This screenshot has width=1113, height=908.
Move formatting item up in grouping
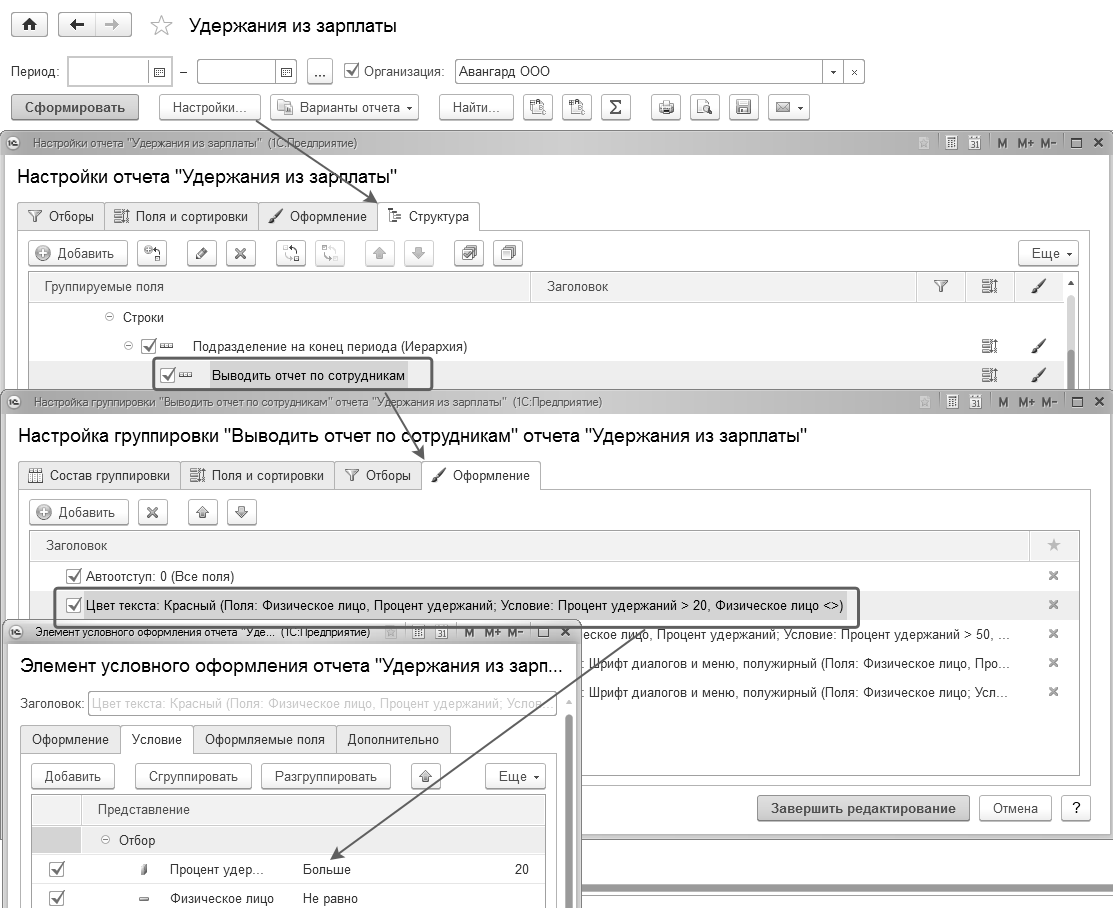point(203,513)
